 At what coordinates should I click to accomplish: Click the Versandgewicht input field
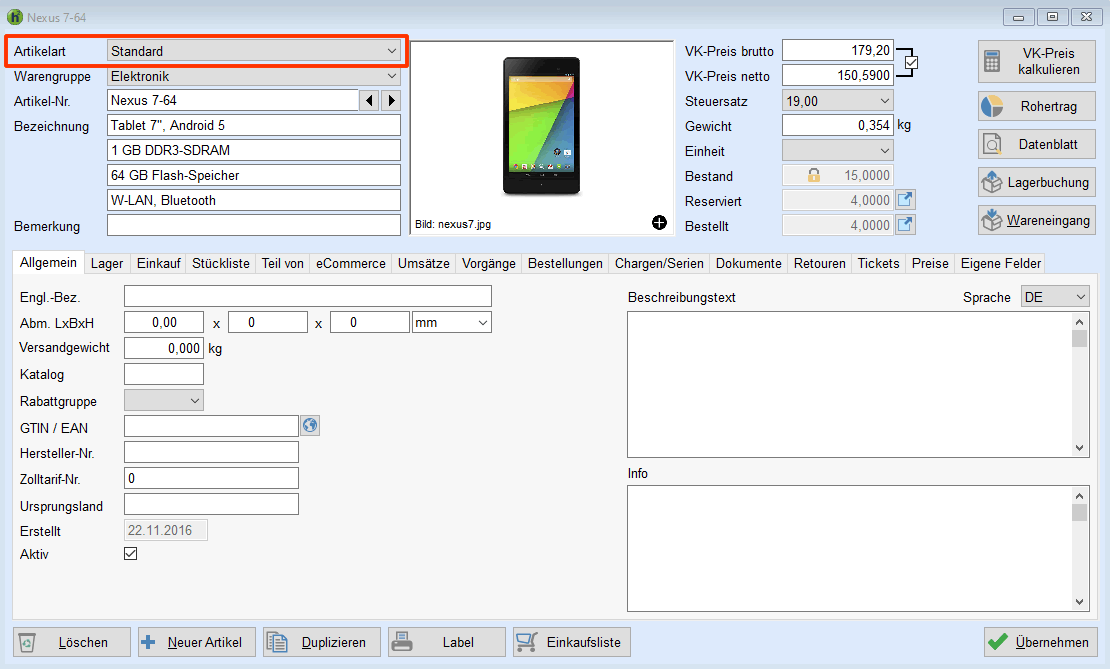coord(164,348)
